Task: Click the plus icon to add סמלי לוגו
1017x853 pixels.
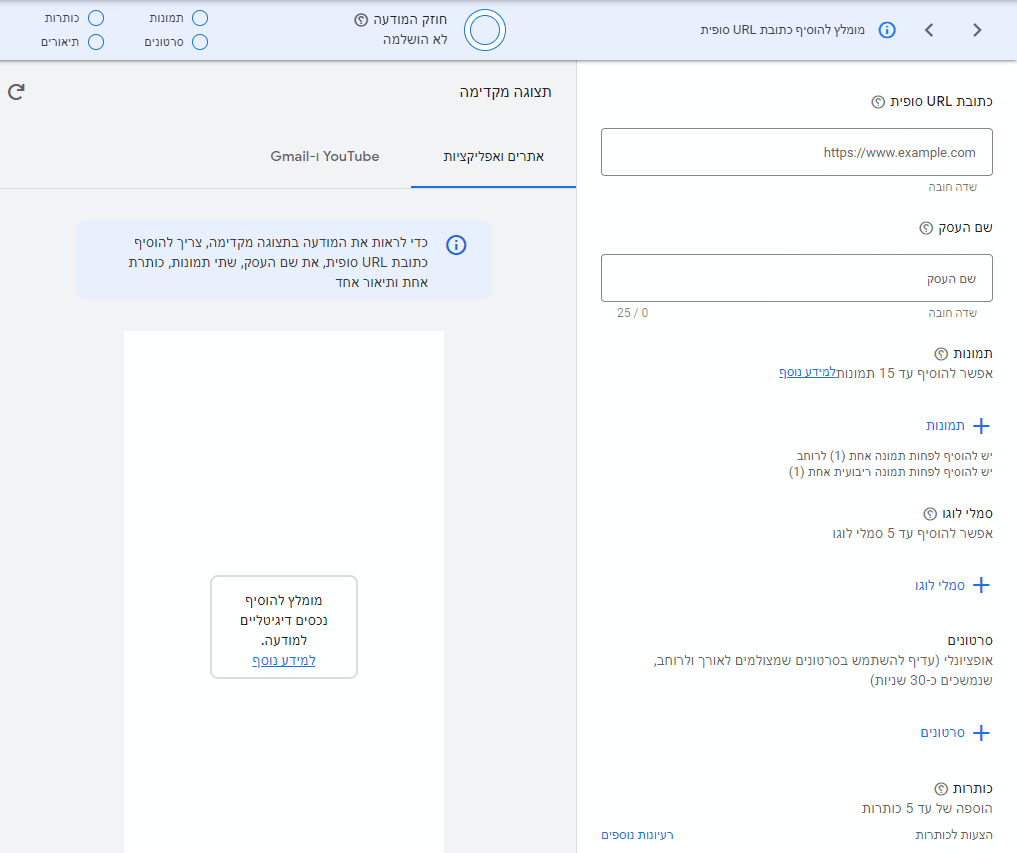Action: [x=981, y=585]
